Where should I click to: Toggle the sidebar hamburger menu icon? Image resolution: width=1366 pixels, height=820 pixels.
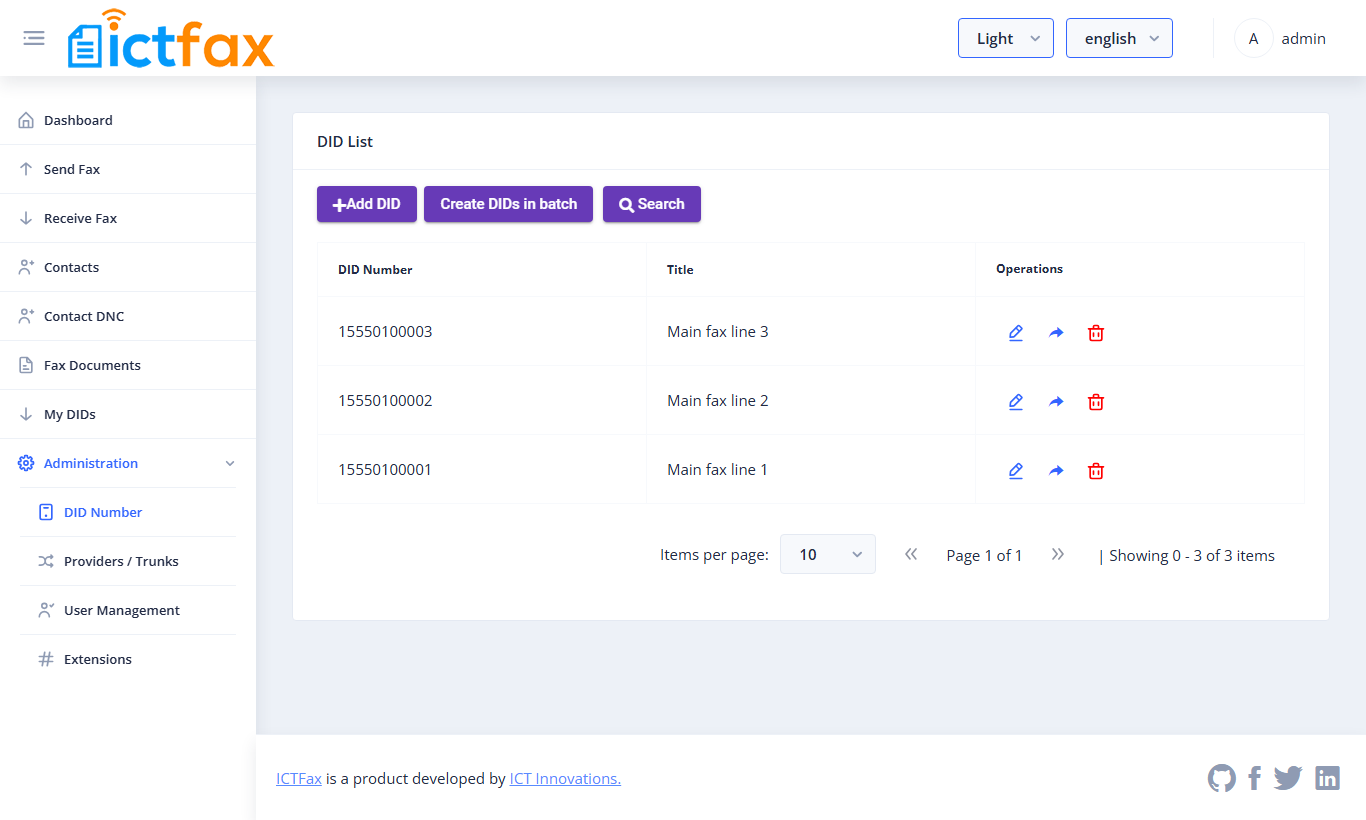coord(34,38)
